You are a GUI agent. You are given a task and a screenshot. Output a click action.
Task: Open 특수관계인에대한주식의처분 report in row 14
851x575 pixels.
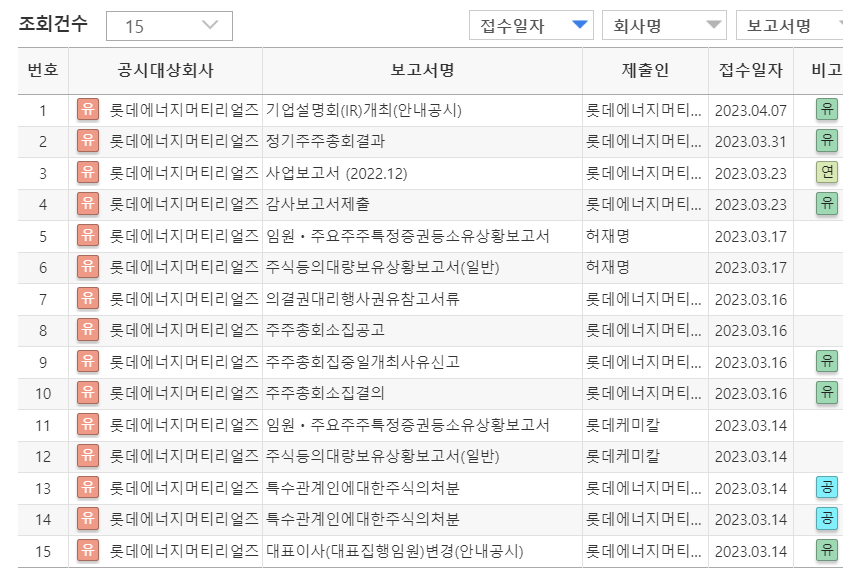363,519
